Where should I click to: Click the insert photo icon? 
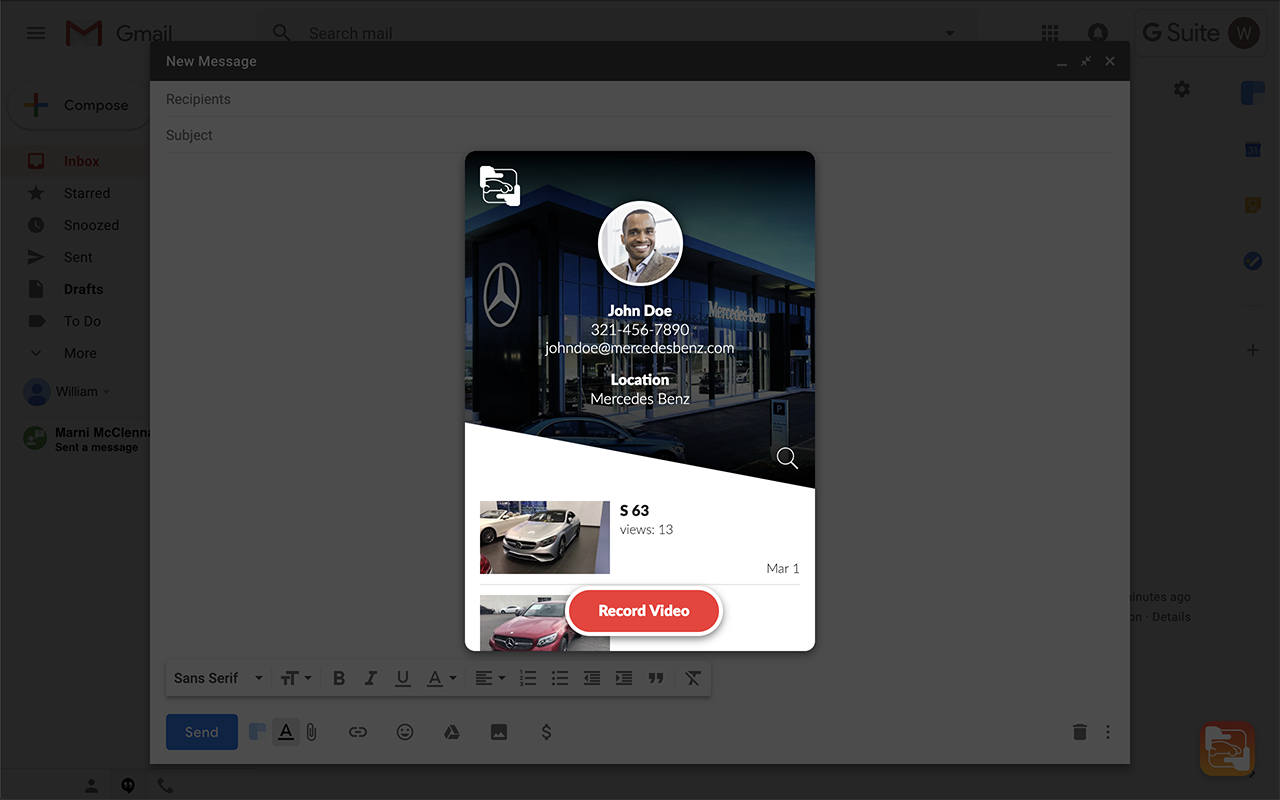point(499,732)
